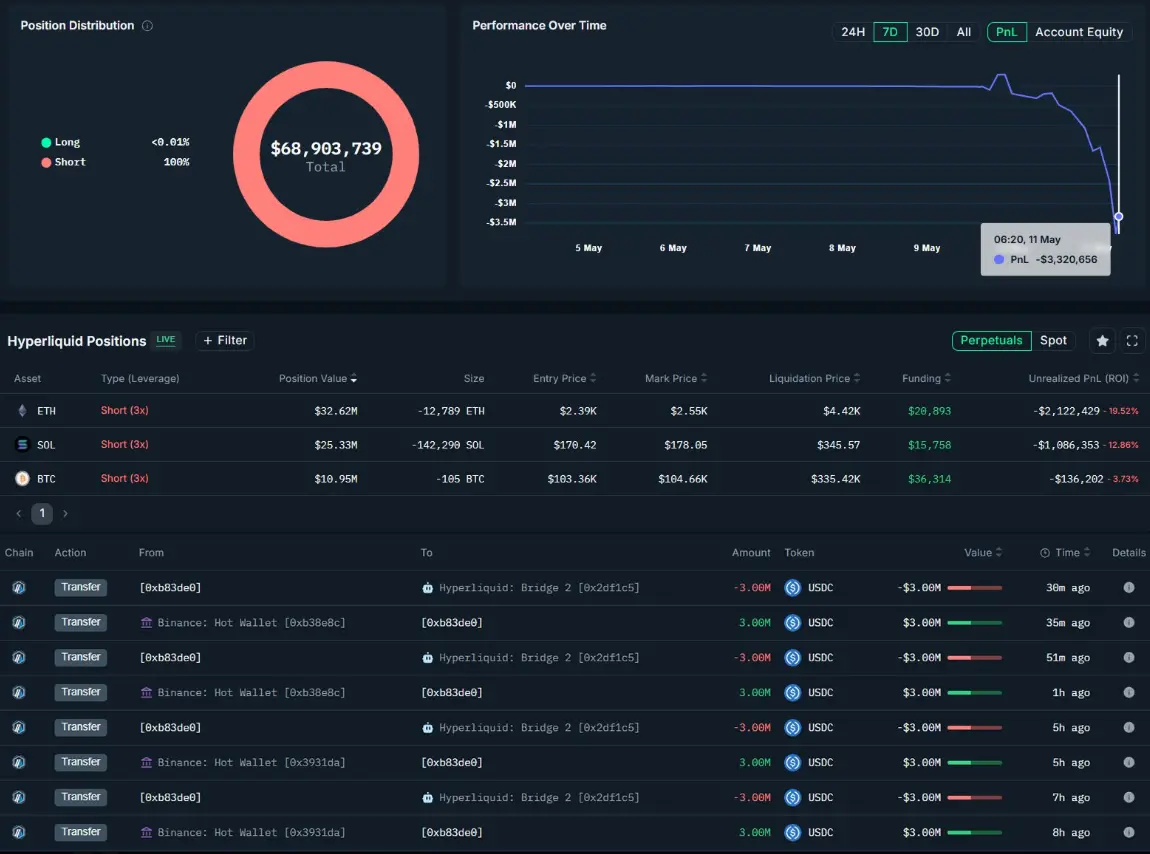This screenshot has width=1150, height=854.
Task: Click the LIVE badge next to positions title
Action: [x=166, y=340]
